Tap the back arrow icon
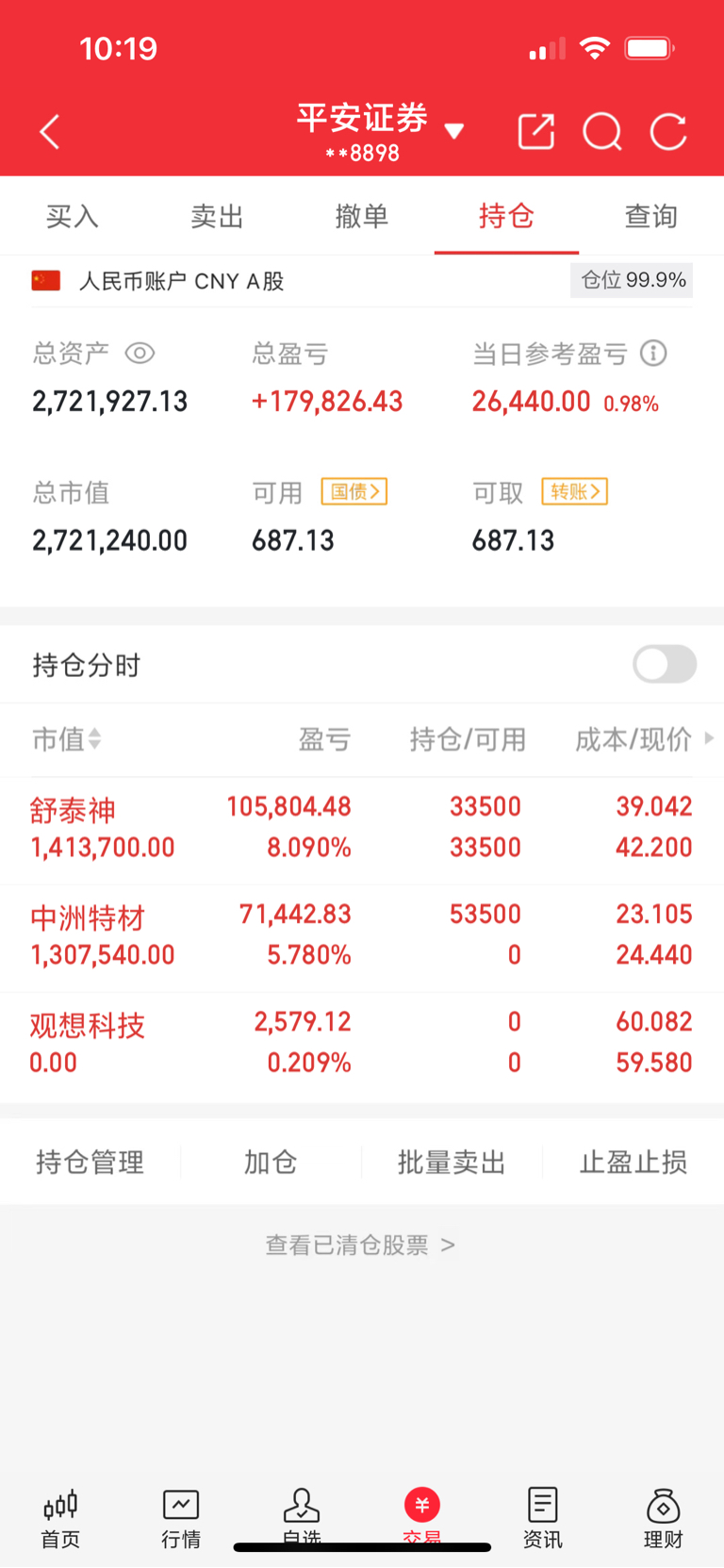 (50, 132)
